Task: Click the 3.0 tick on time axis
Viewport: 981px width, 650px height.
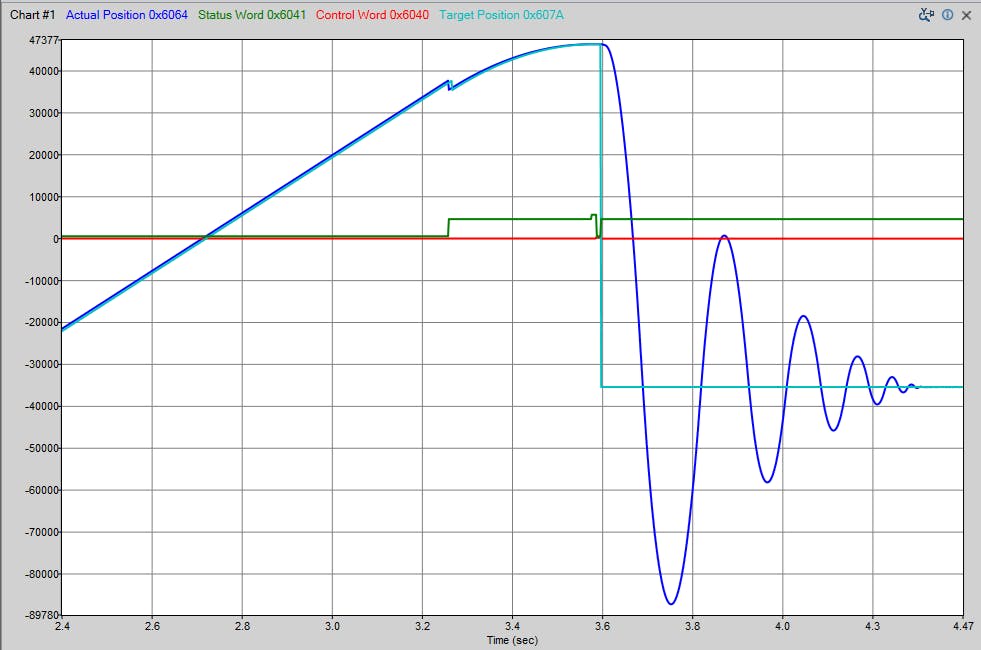Action: [332, 627]
